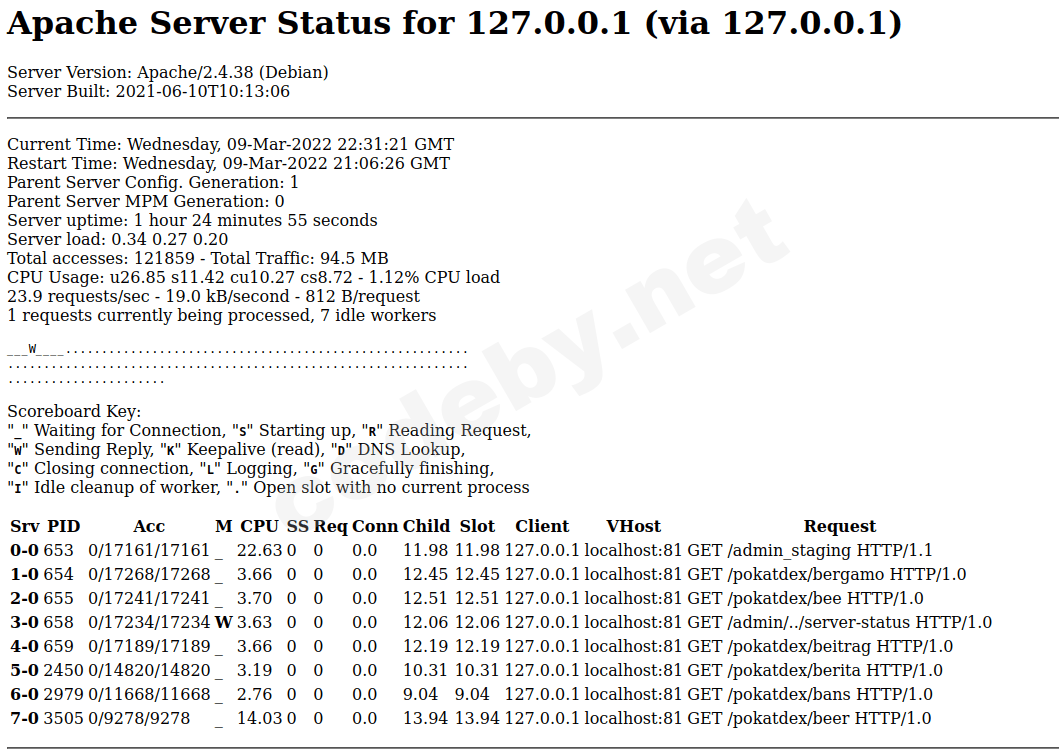Click PID 3505
Screen dimensions: 1059x750
click(x=63, y=718)
